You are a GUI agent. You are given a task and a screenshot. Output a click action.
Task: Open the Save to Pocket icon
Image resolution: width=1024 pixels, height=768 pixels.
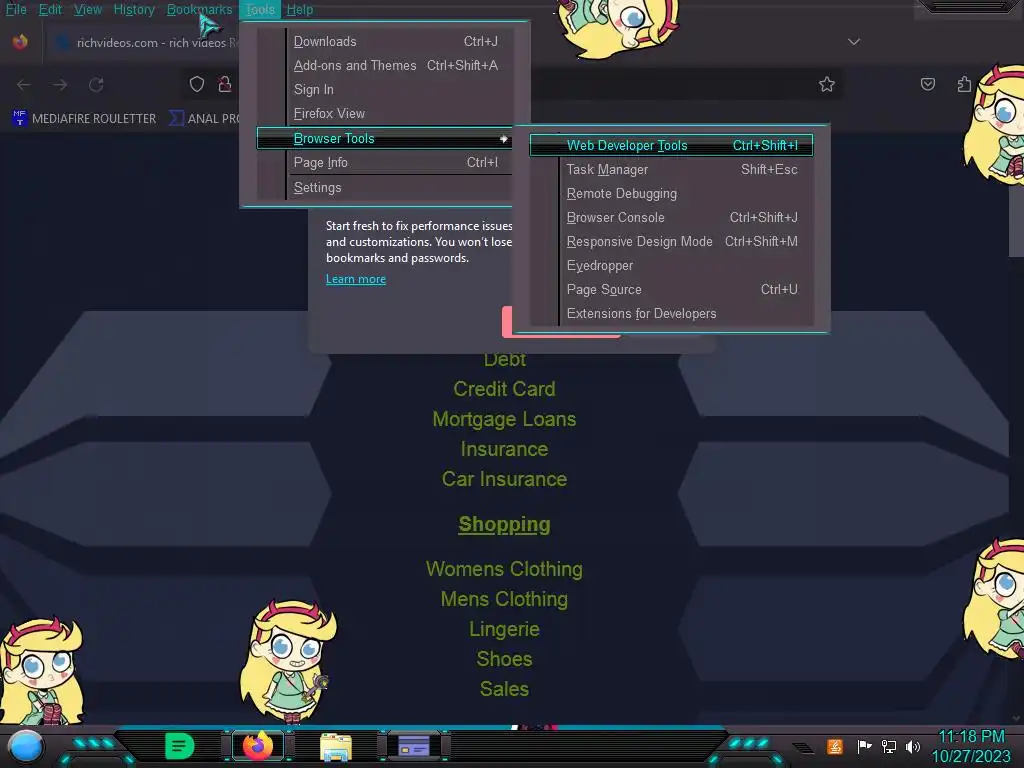click(x=927, y=84)
